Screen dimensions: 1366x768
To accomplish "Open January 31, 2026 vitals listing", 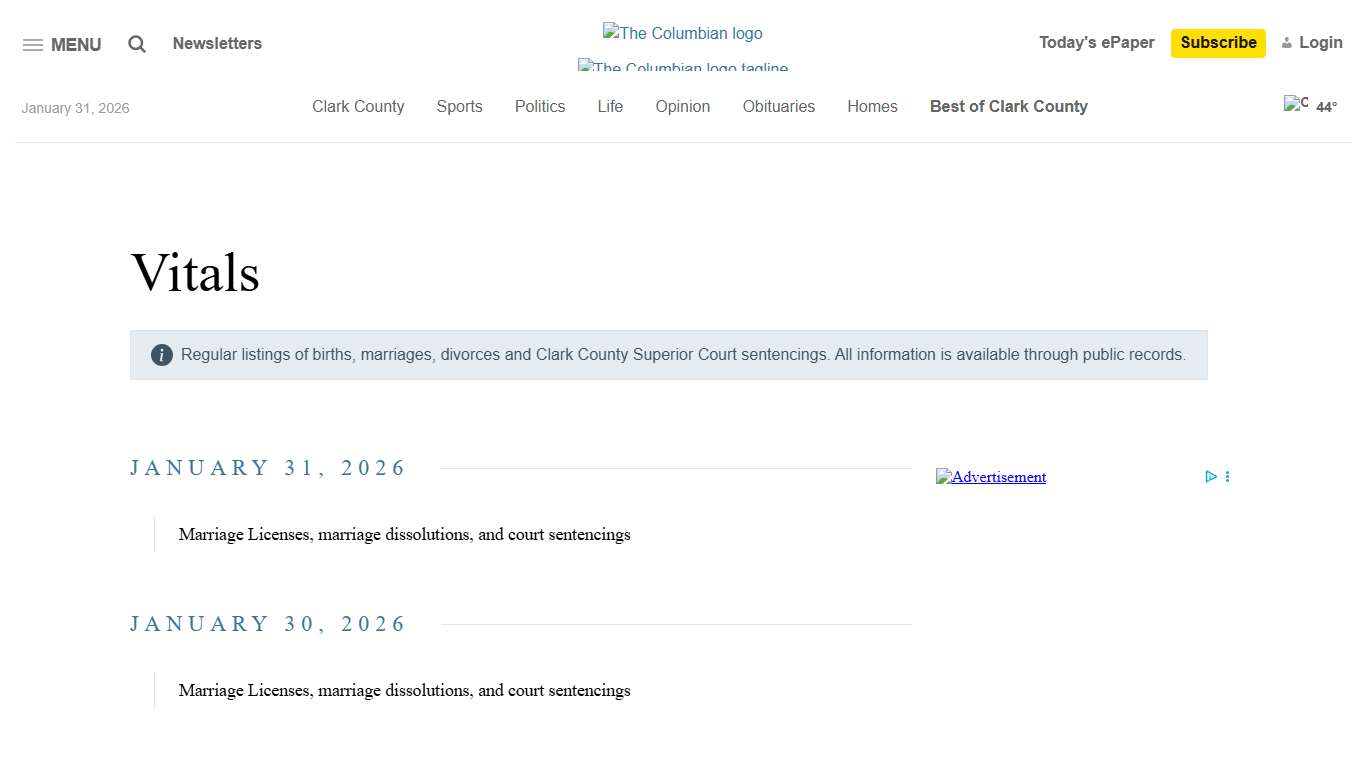I will pyautogui.click(x=404, y=534).
